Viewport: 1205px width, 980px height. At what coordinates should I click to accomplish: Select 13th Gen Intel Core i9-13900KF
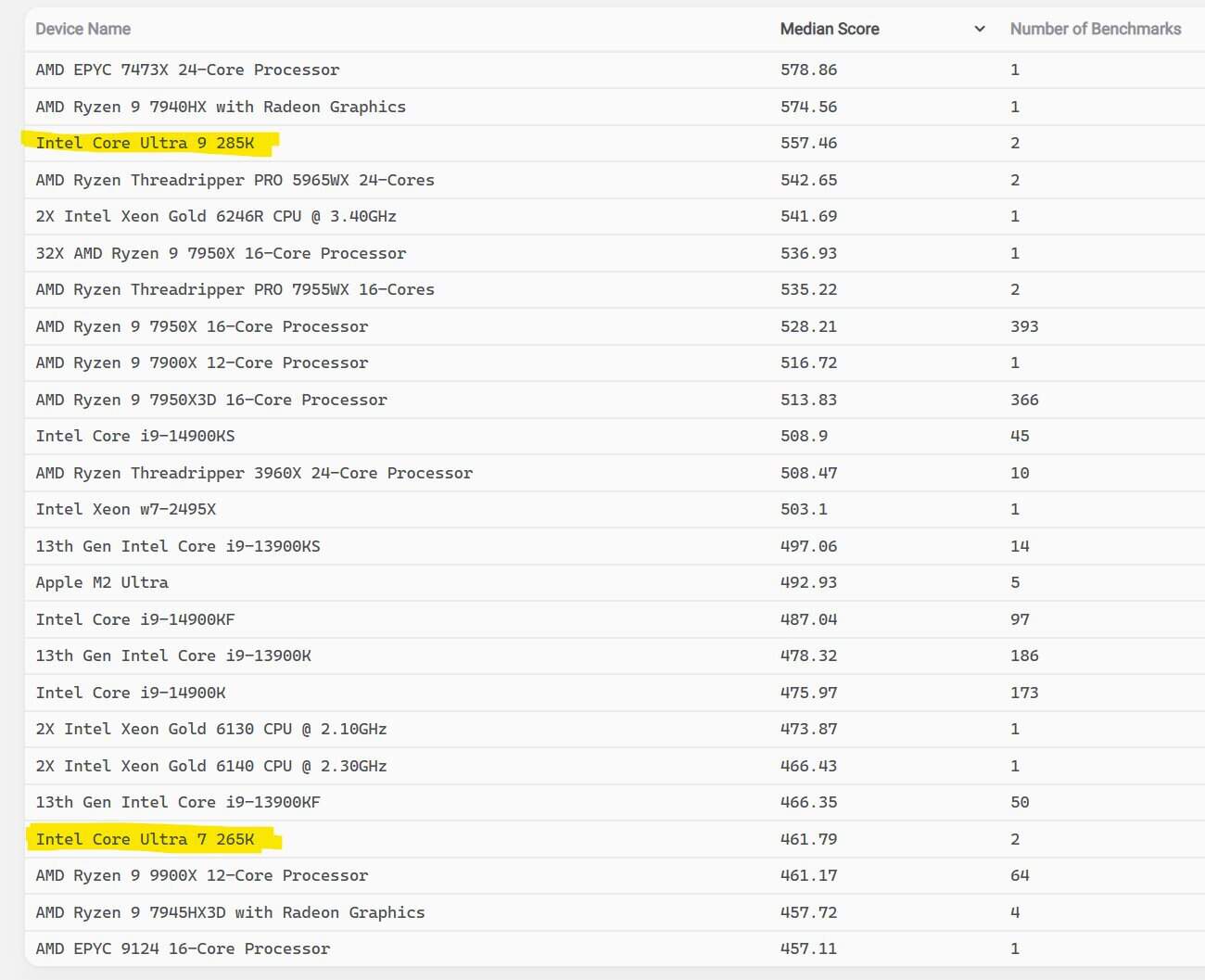[x=178, y=802]
